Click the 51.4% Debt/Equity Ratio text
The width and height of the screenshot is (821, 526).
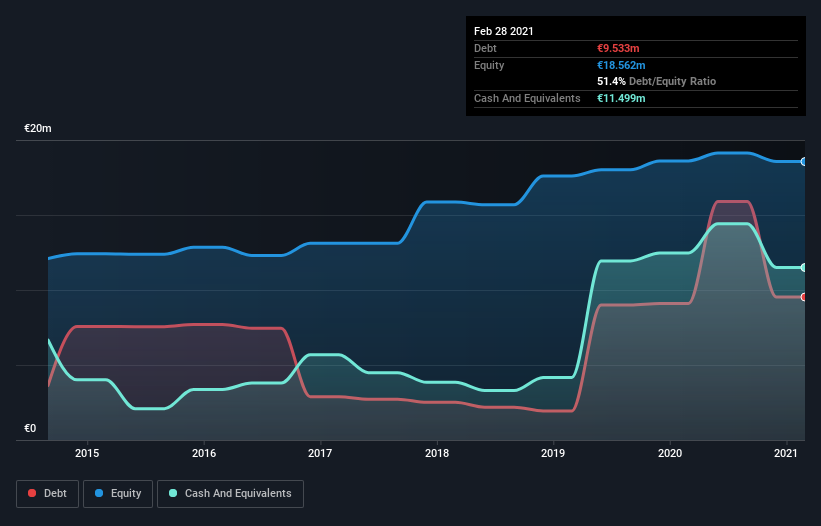(x=657, y=81)
